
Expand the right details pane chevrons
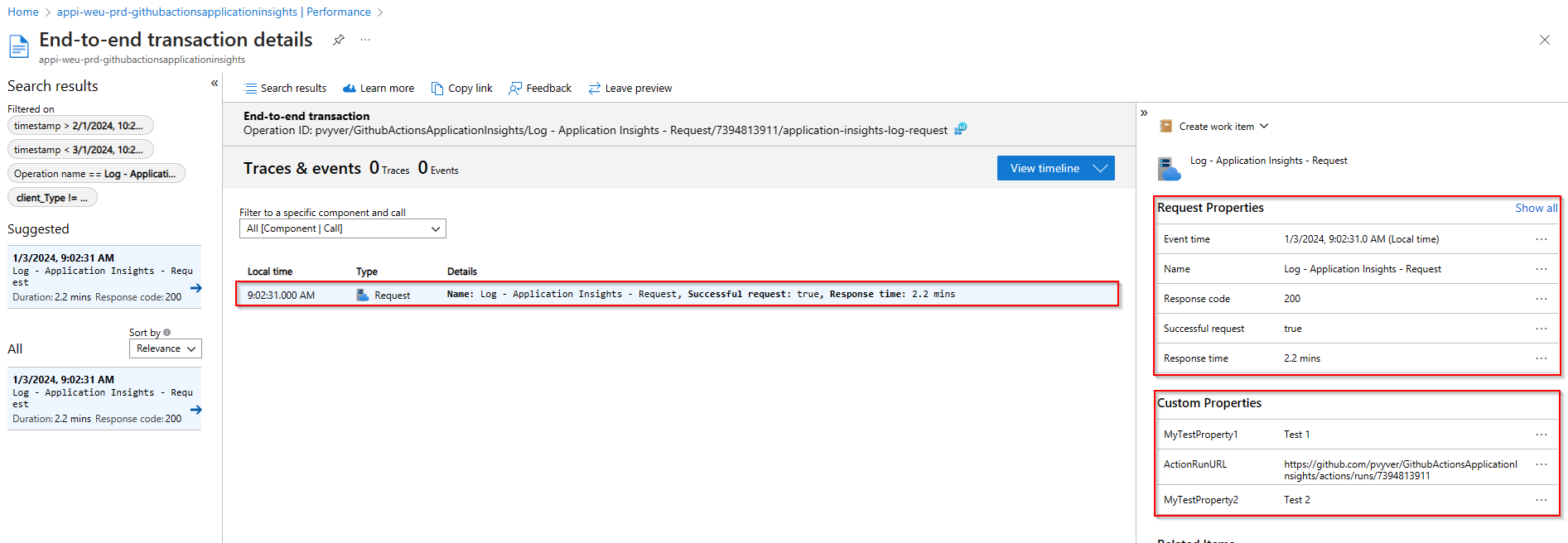point(1144,113)
